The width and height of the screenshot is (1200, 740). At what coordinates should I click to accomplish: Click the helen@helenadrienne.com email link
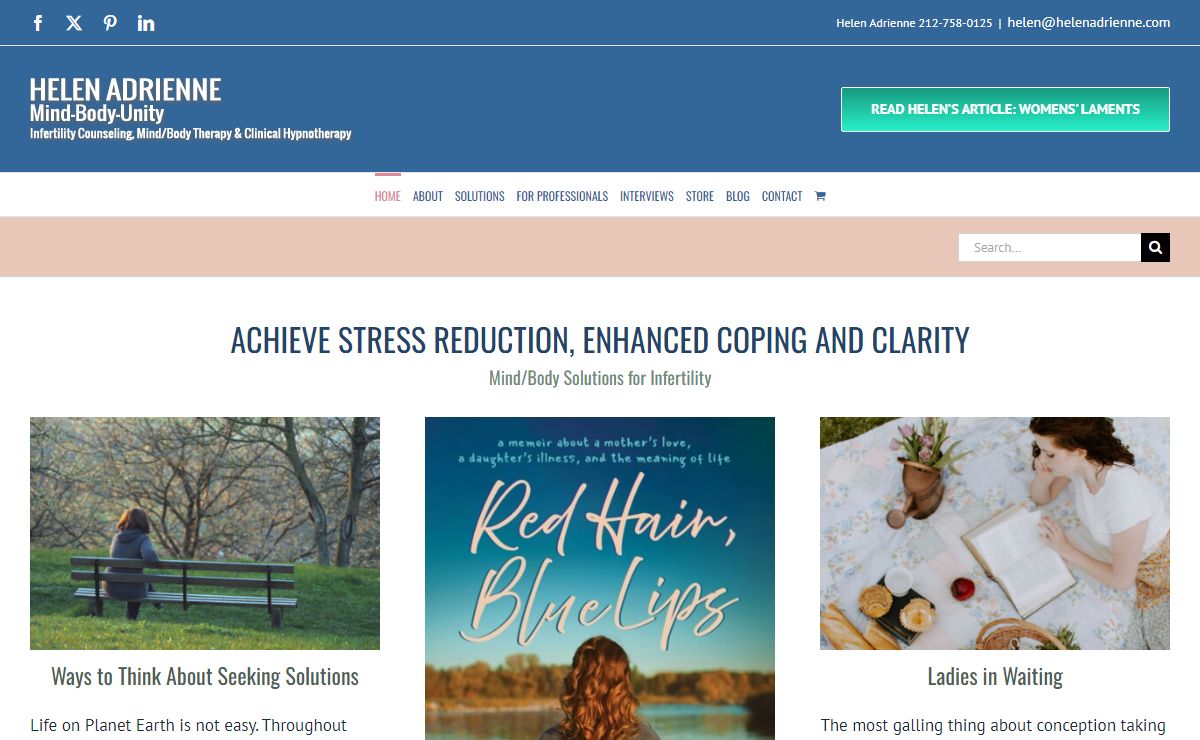(x=1089, y=22)
